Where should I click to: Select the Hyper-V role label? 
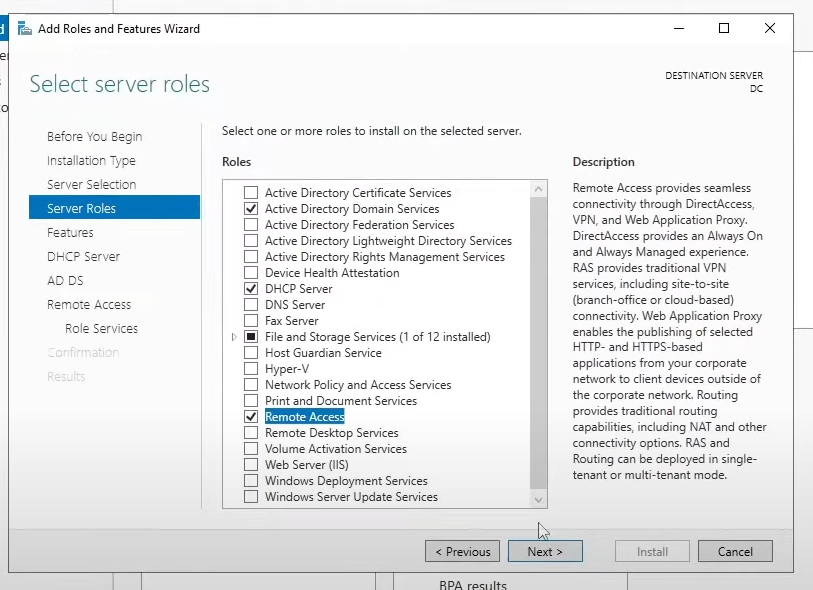click(287, 369)
